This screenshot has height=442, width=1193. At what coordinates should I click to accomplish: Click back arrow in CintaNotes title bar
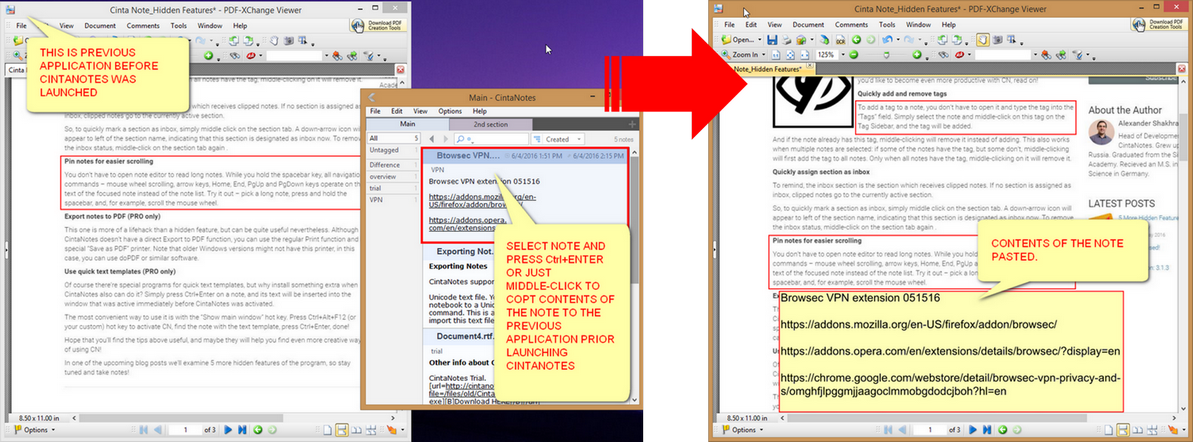tap(372, 97)
